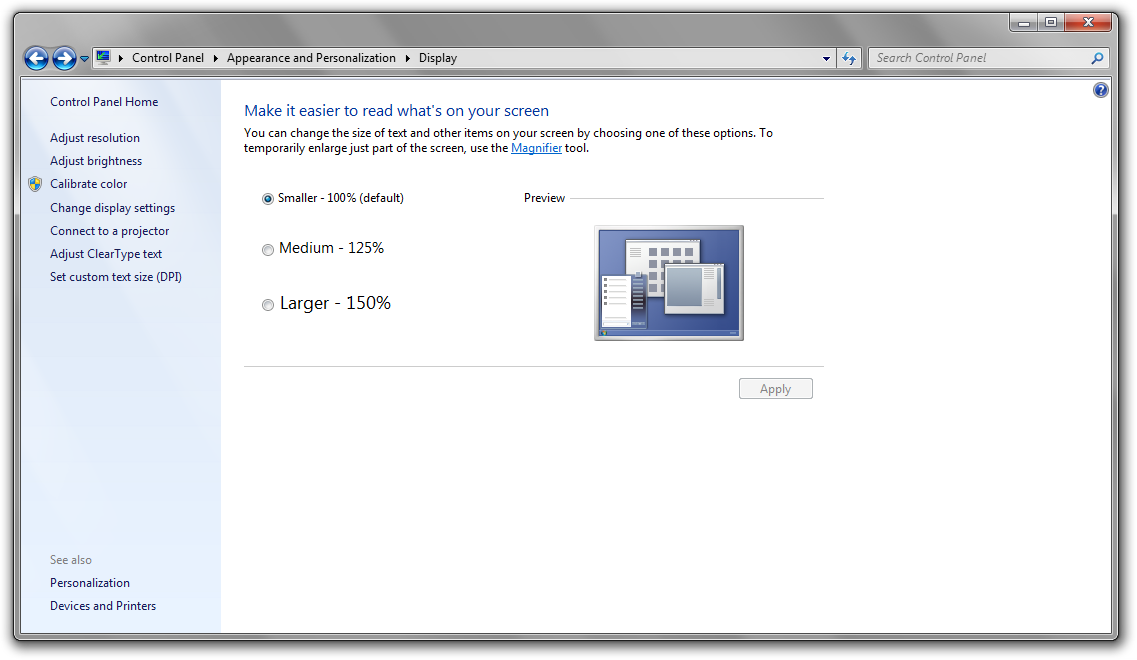Click the Forward navigation arrow button

pyautogui.click(x=64, y=59)
